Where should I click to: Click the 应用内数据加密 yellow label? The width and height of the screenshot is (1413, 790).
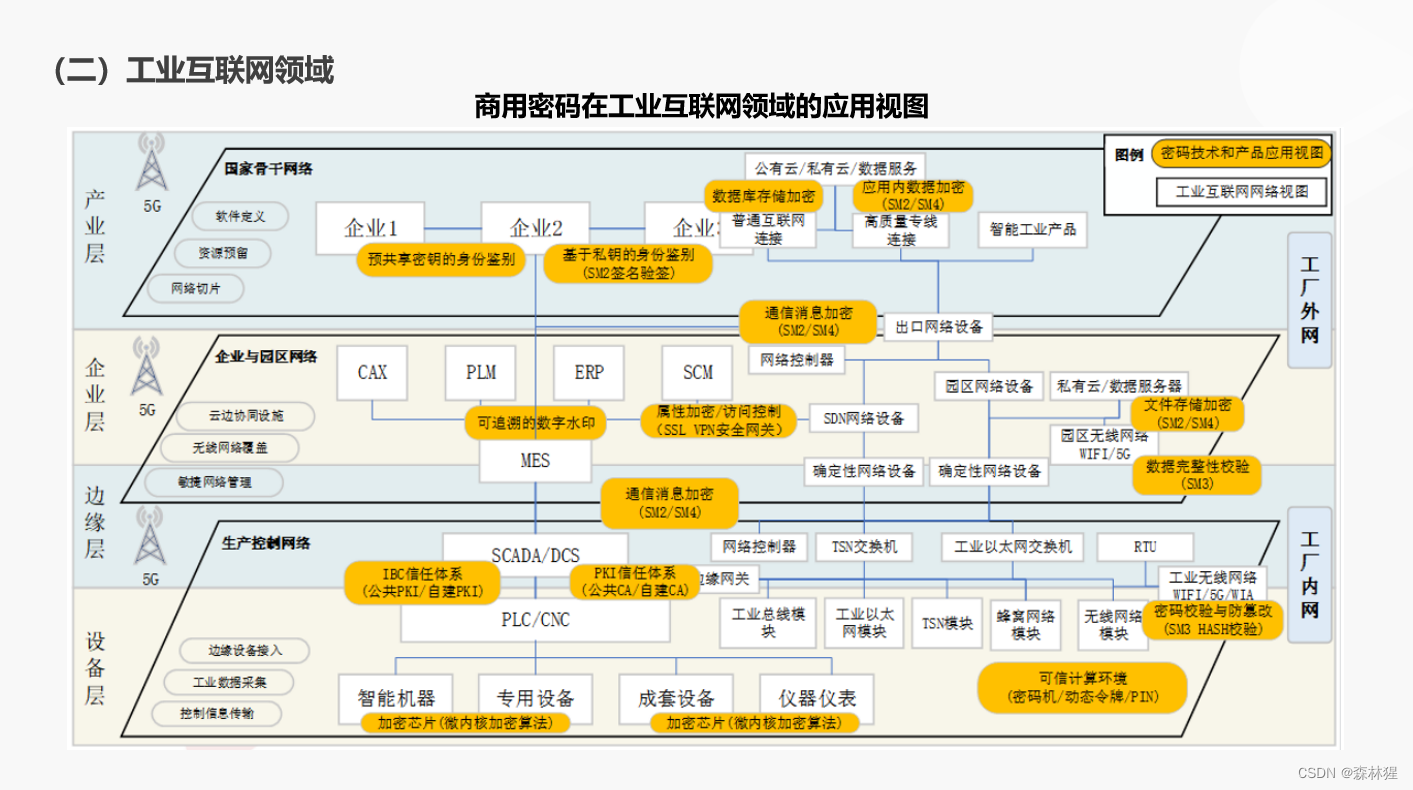point(913,195)
